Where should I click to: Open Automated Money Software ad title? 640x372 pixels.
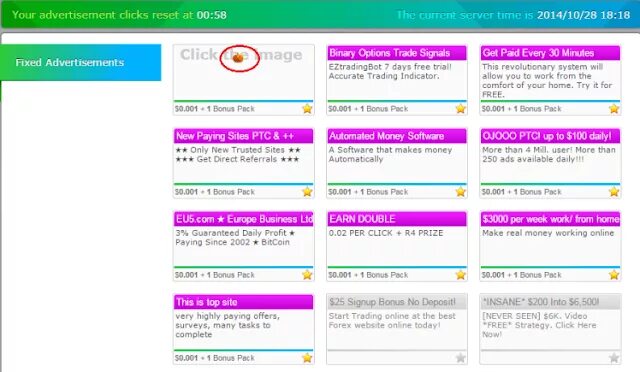[x=397, y=136]
